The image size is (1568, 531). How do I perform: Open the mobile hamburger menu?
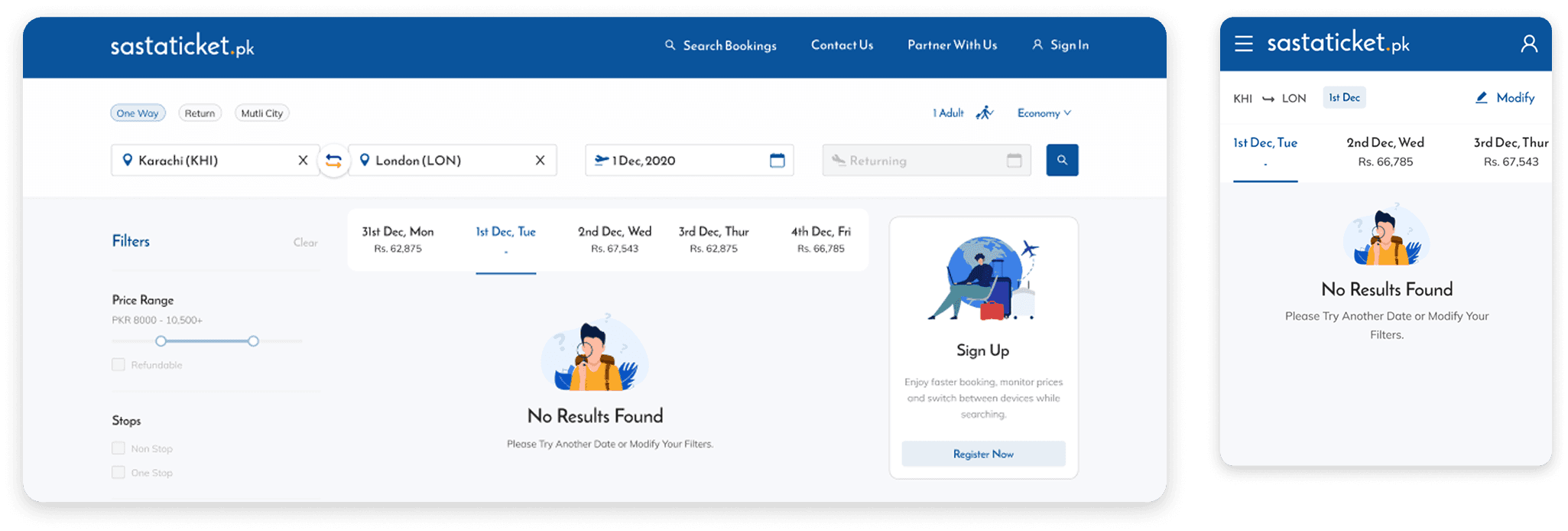coord(1243,44)
